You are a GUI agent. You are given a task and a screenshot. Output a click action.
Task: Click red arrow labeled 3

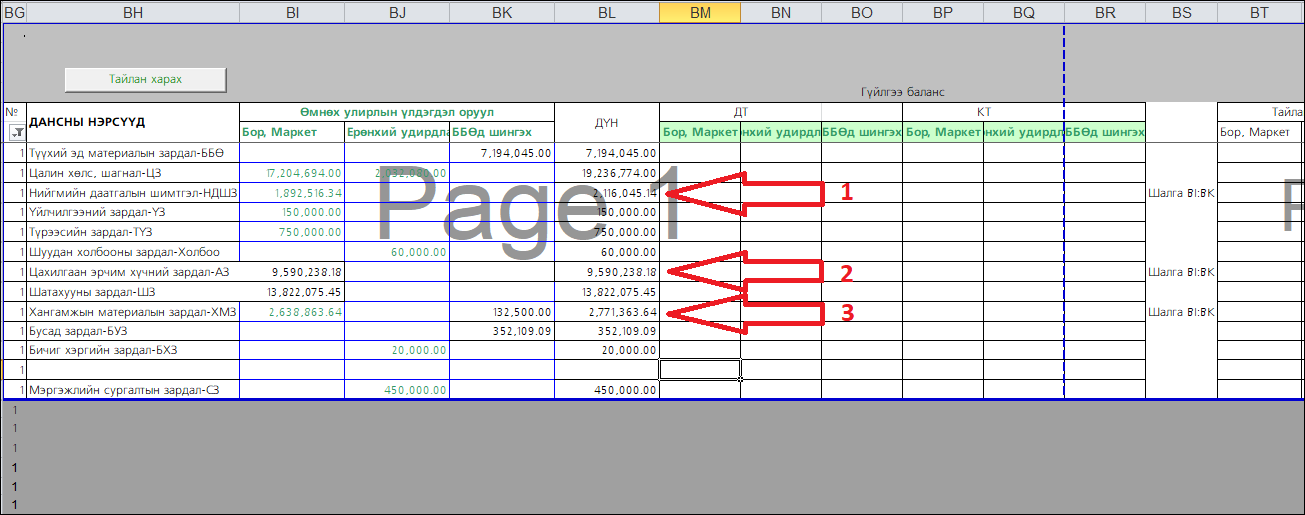(745, 312)
